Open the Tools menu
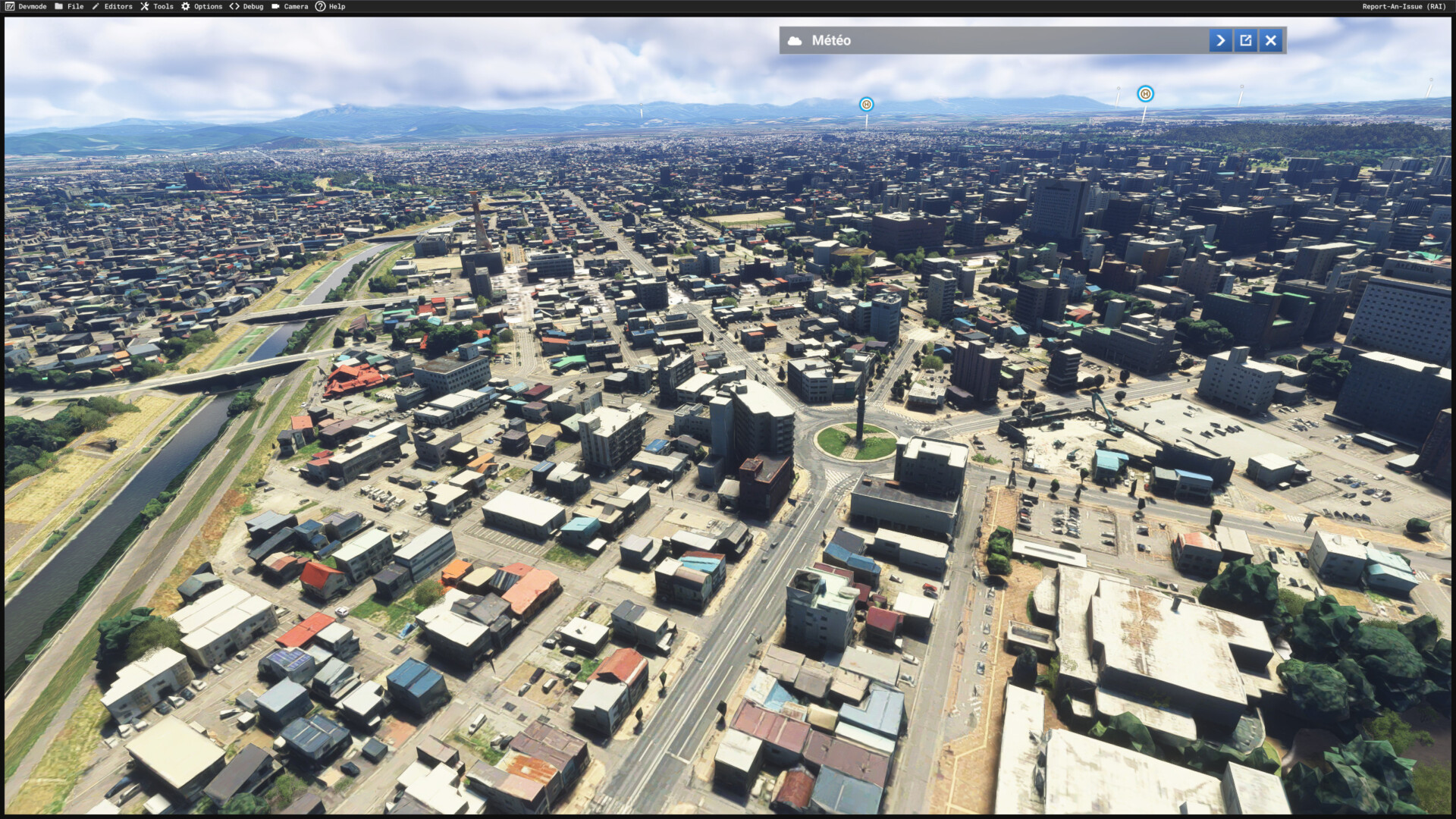The height and width of the screenshot is (819, 1456). click(x=163, y=6)
